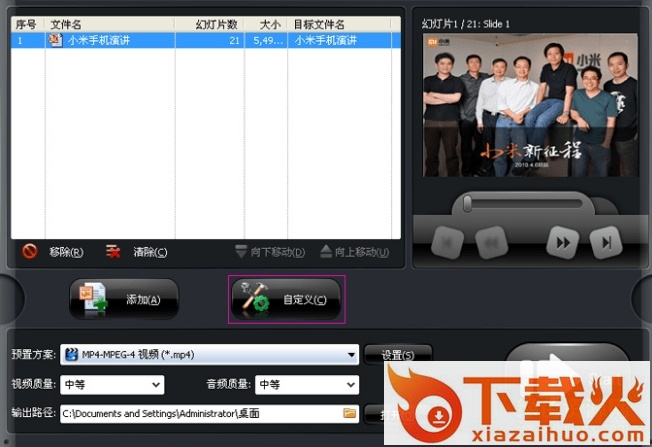The image size is (652, 447).
Task: Click the browse folder icon in output path
Action: 350,413
